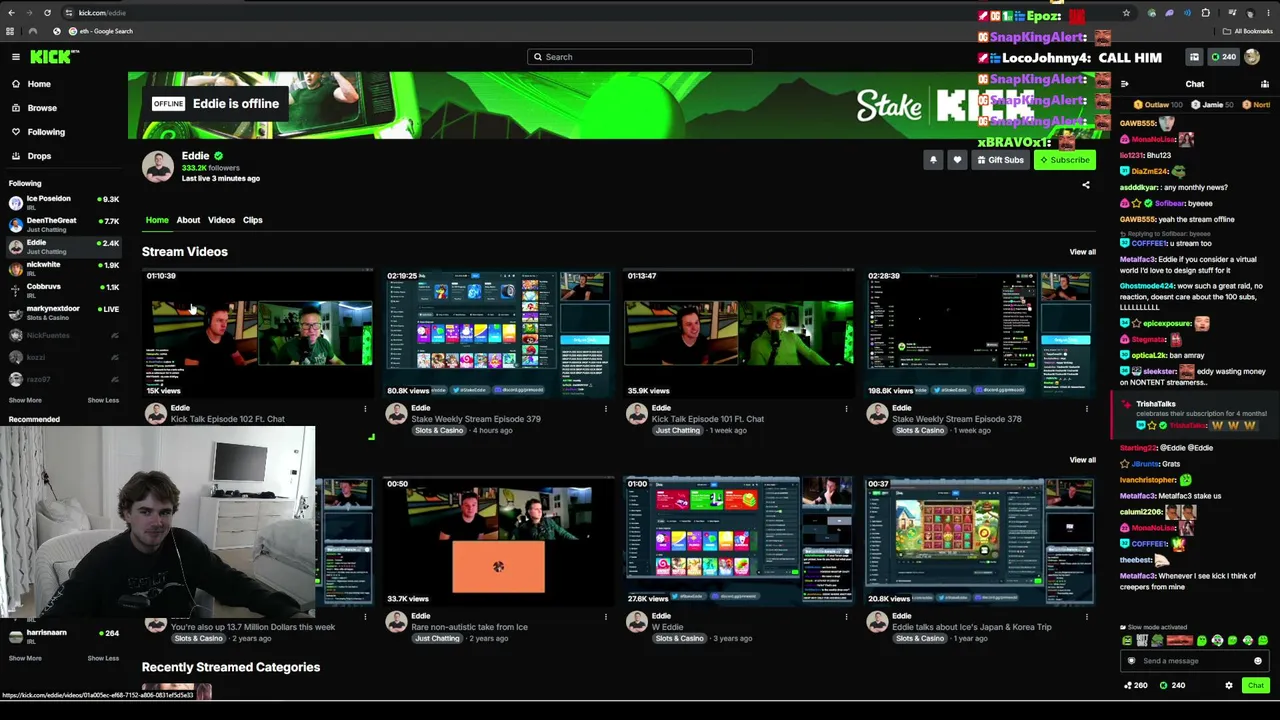
Task: Select the Videos channel tab
Action: click(221, 220)
